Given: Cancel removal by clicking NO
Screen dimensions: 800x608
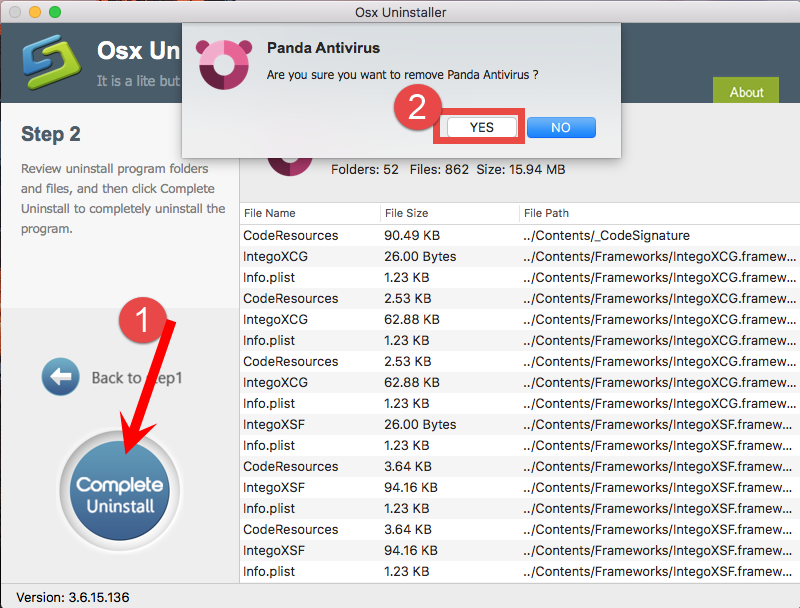Looking at the screenshot, I should [x=561, y=127].
